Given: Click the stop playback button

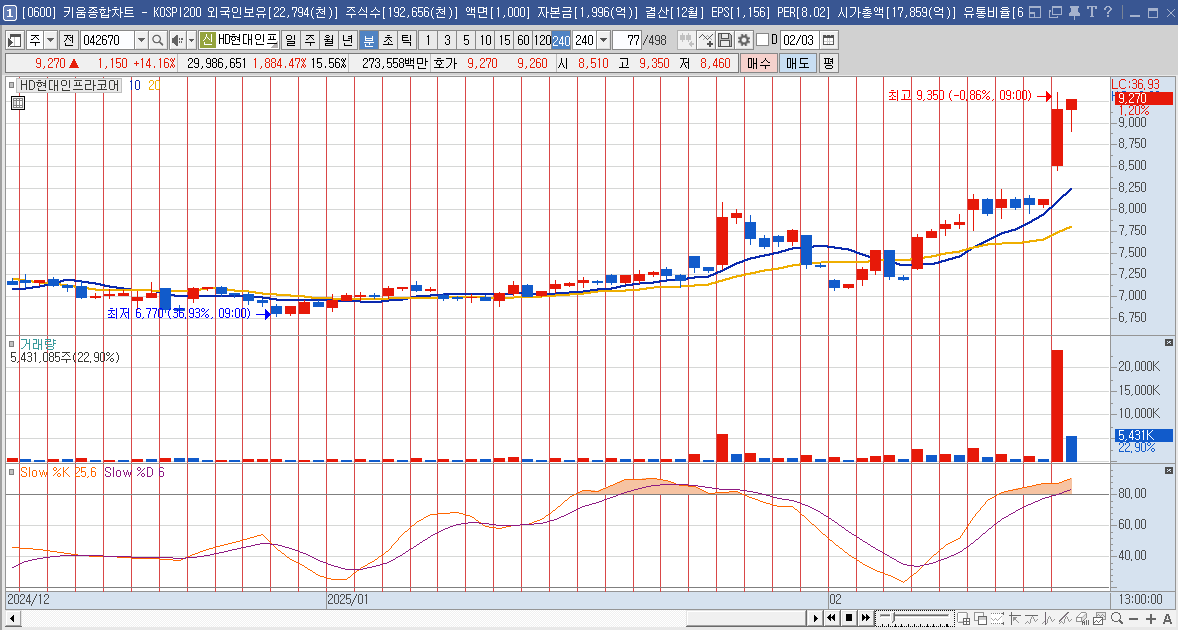Looking at the screenshot, I should click(849, 618).
